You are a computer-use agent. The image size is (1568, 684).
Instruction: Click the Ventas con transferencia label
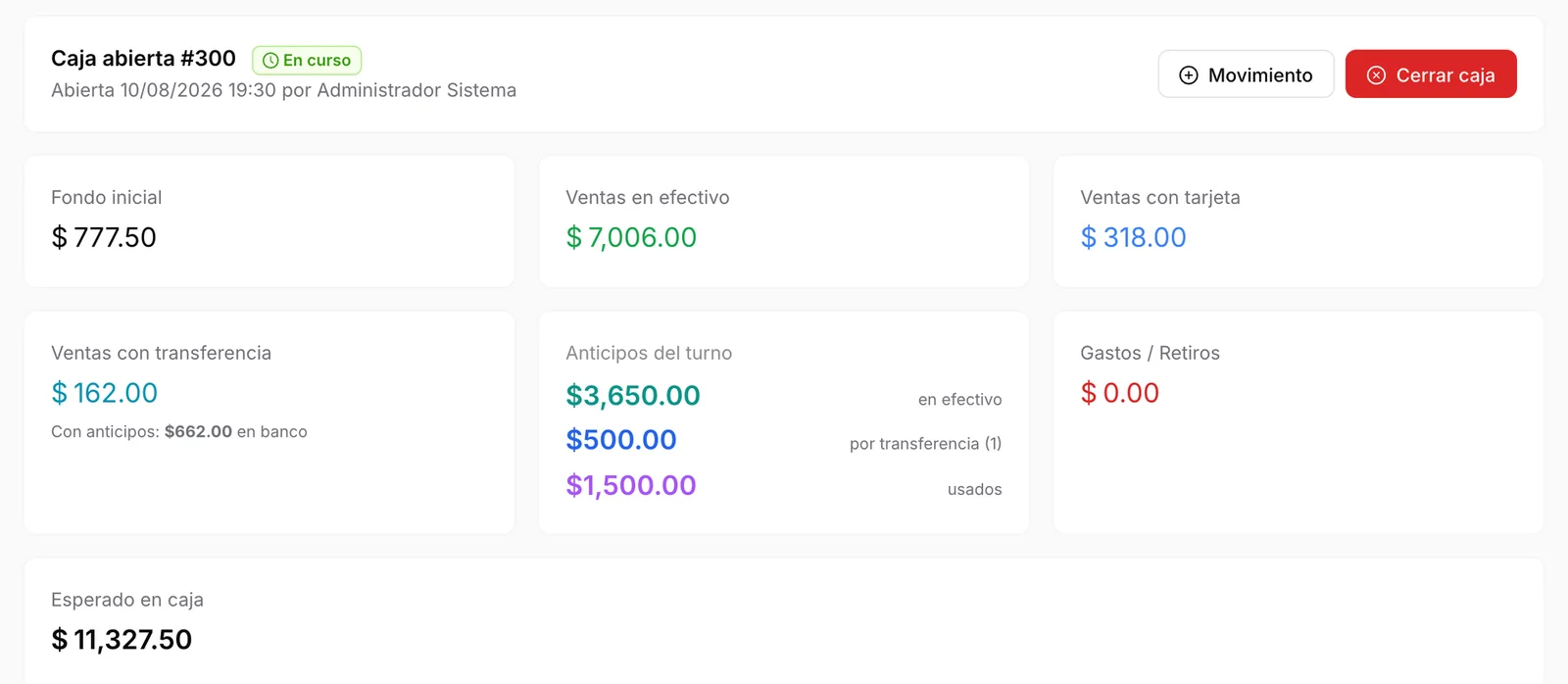pyautogui.click(x=161, y=353)
